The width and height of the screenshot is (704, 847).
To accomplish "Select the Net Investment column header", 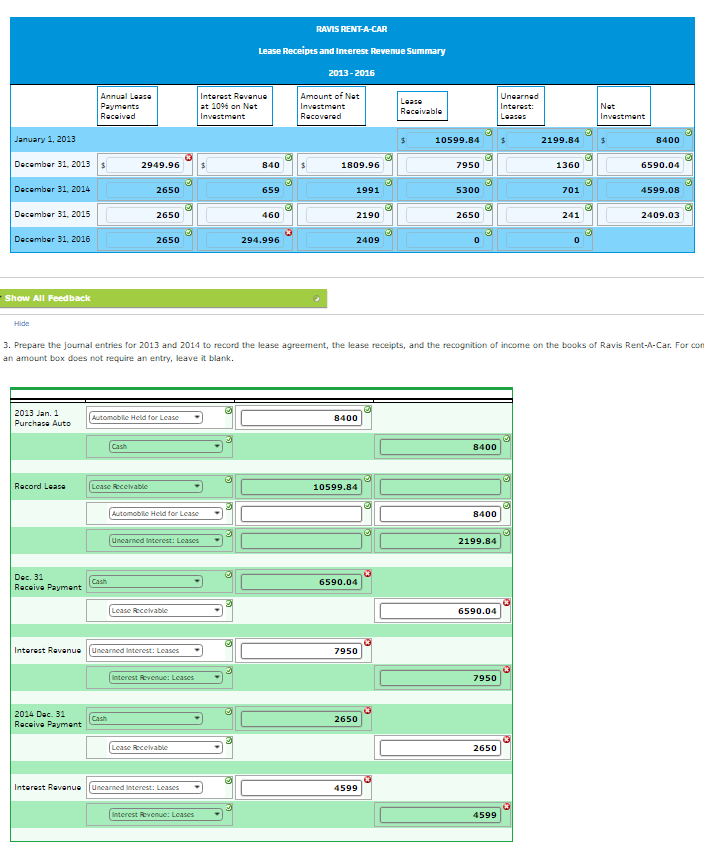I will click(623, 106).
